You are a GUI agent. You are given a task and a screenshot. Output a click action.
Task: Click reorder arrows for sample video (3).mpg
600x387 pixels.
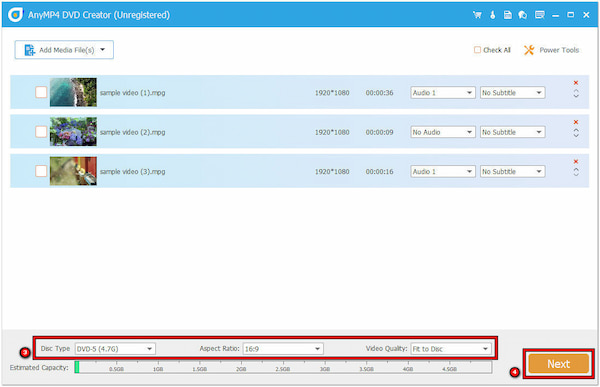point(576,172)
